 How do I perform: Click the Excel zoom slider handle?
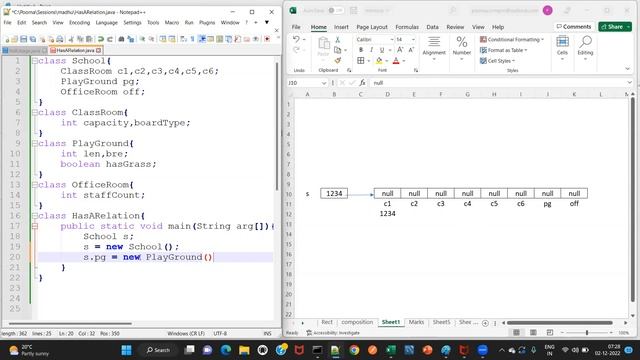pos(587,333)
